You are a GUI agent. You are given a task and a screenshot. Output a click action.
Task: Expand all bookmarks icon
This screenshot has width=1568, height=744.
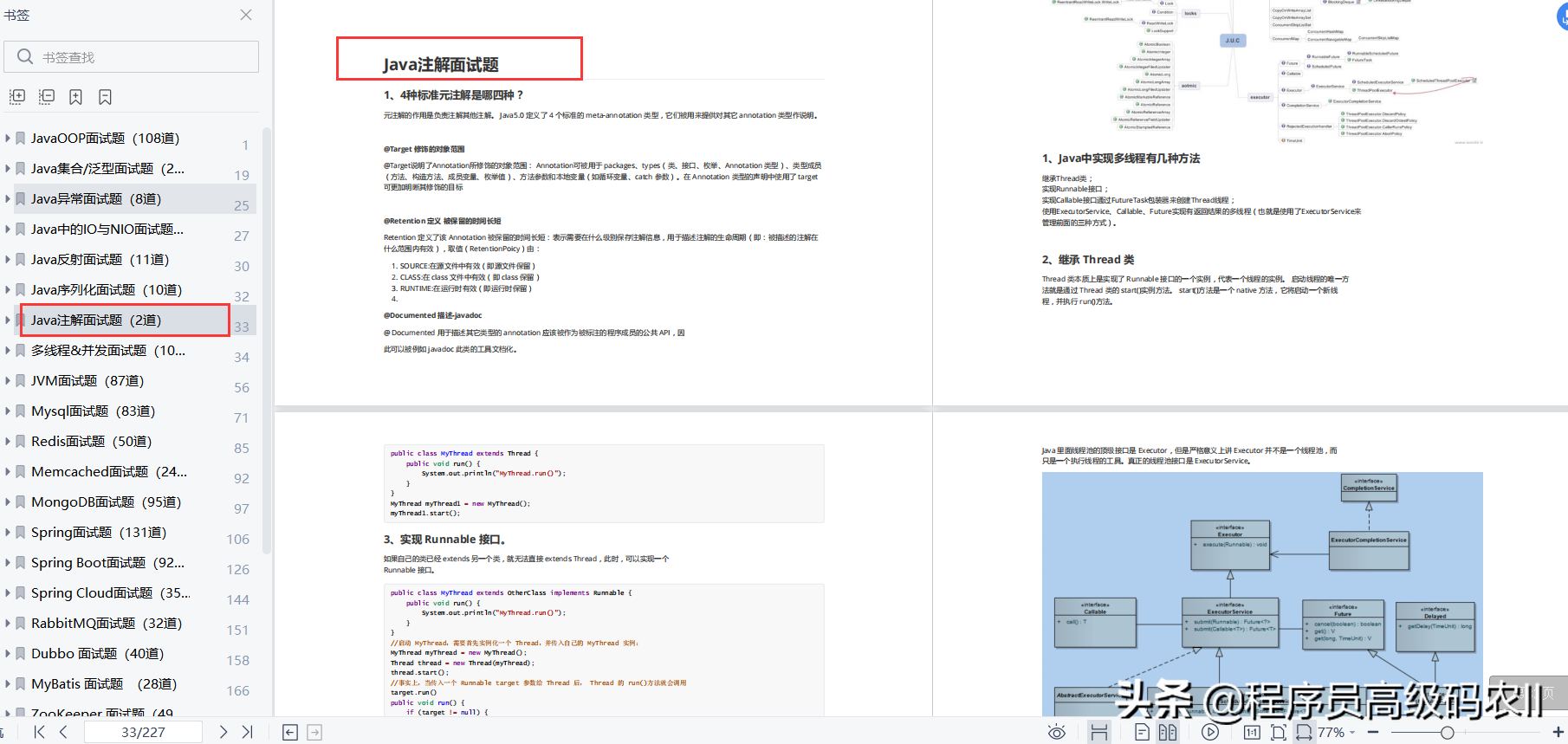coord(17,97)
